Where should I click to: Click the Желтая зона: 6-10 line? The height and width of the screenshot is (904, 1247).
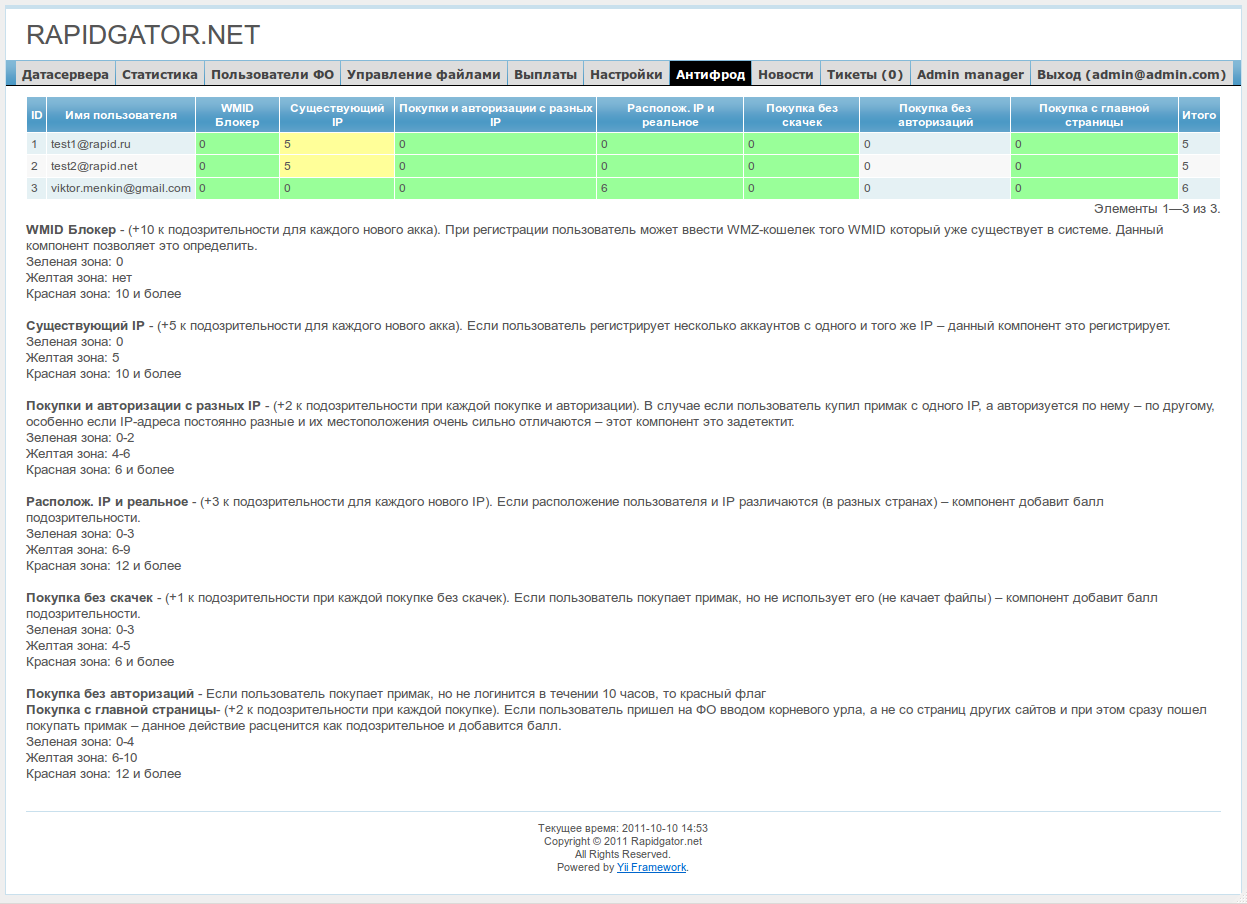[x=82, y=758]
